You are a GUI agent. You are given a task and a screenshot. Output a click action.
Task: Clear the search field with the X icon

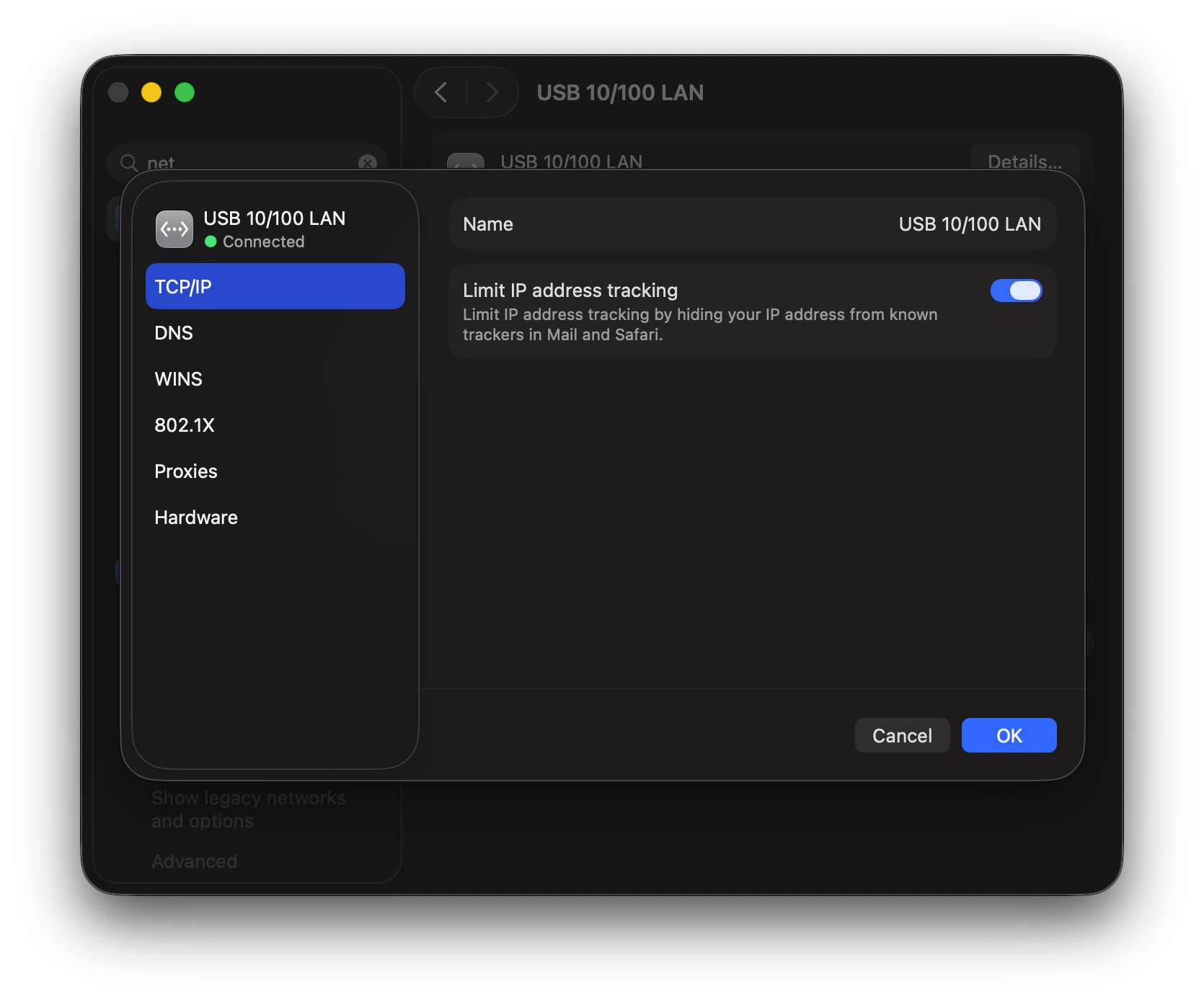click(368, 163)
